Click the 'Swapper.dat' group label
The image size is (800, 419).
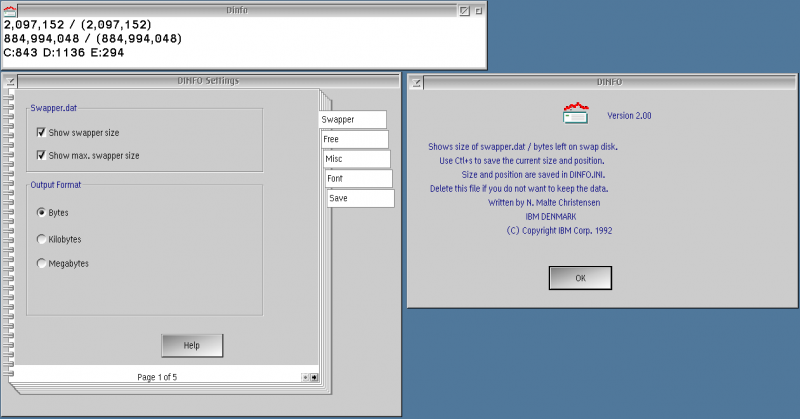click(x=54, y=108)
